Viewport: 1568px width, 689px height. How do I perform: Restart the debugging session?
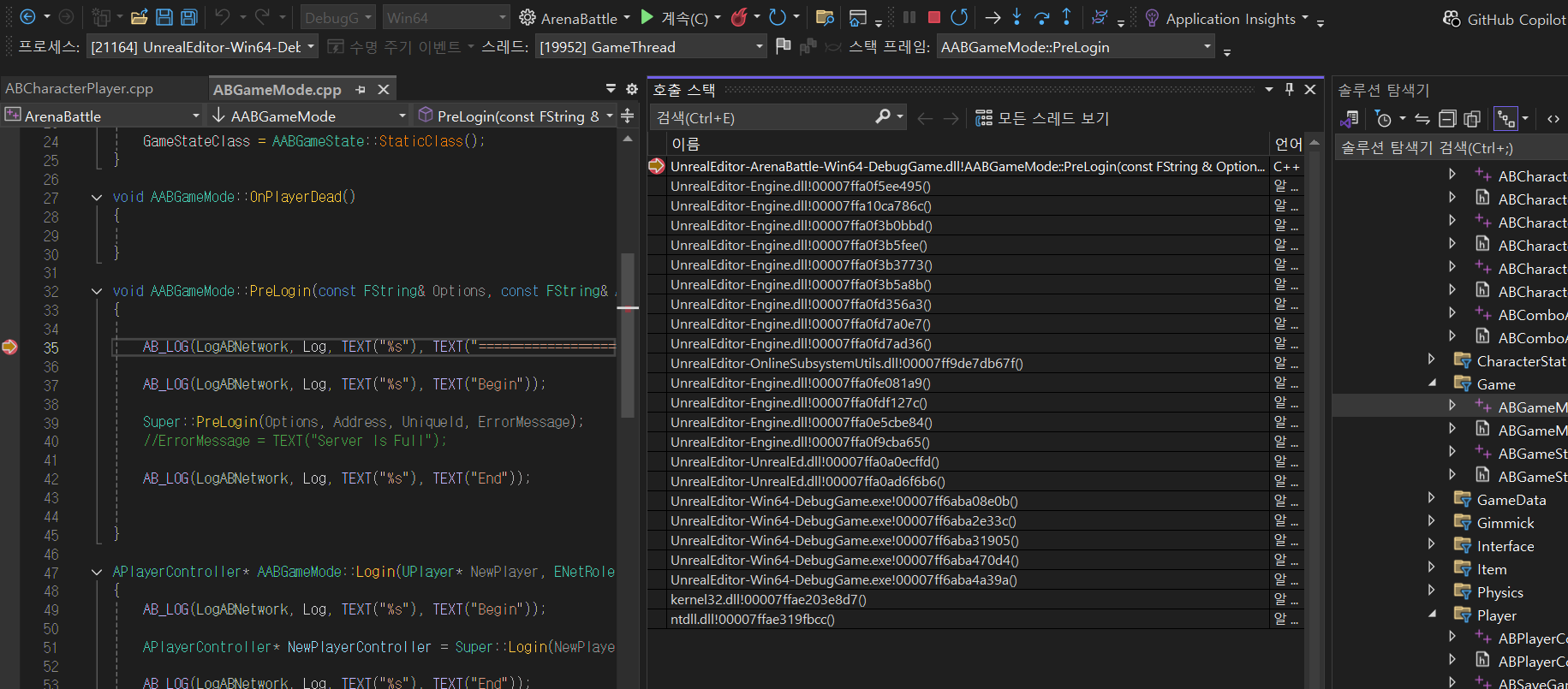[960, 17]
